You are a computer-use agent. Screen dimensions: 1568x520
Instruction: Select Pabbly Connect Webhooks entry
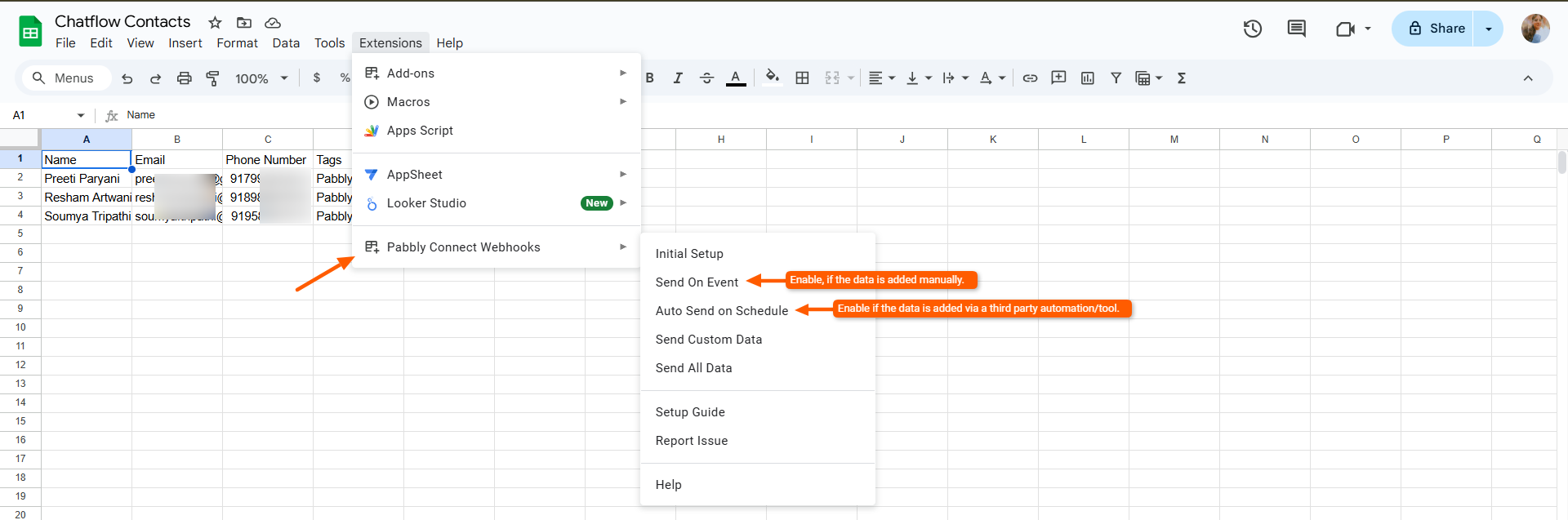pos(496,247)
